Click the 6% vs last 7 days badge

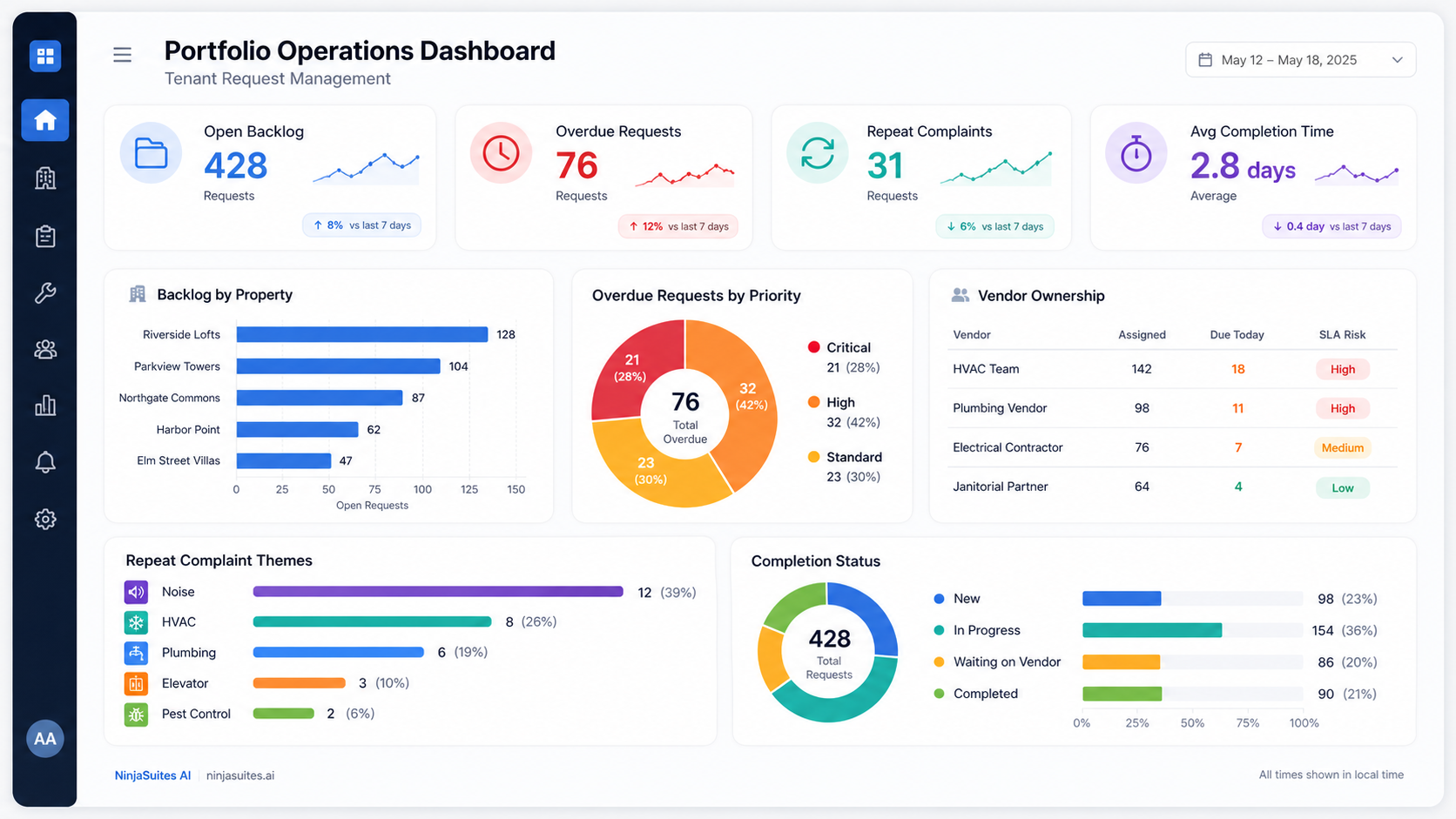[x=994, y=226]
